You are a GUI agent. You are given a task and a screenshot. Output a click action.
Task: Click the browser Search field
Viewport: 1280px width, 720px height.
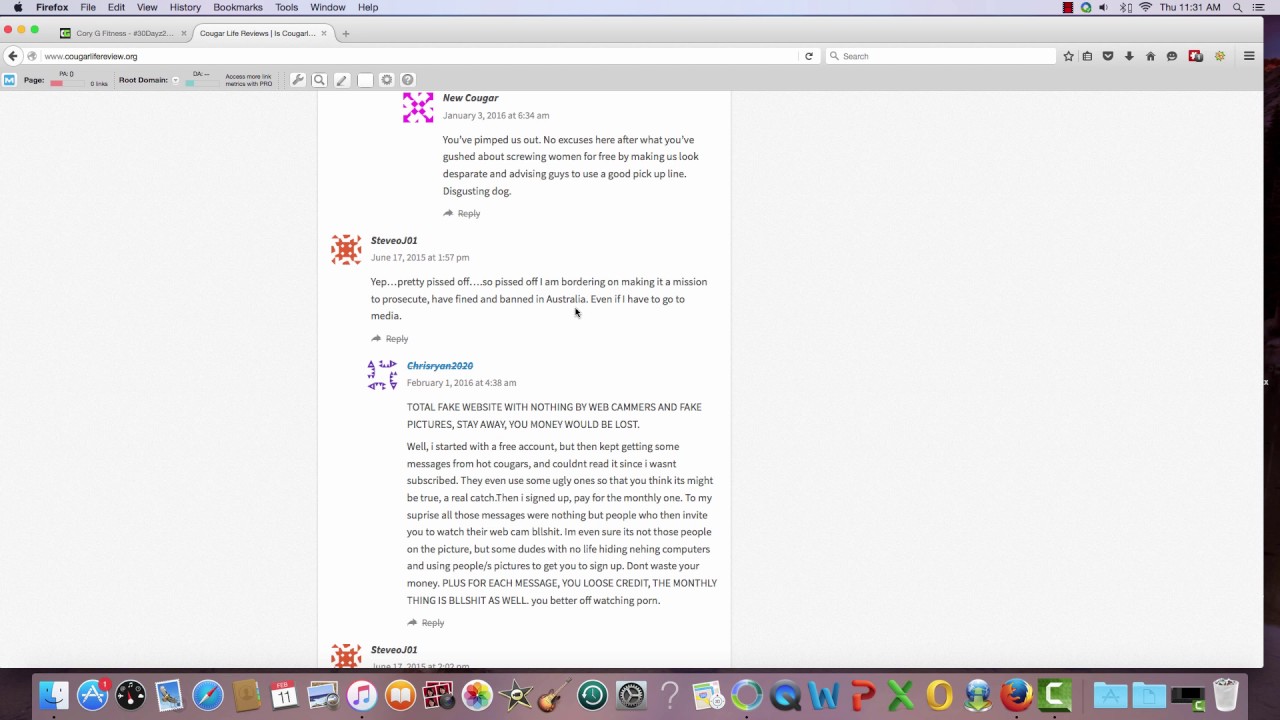point(940,56)
